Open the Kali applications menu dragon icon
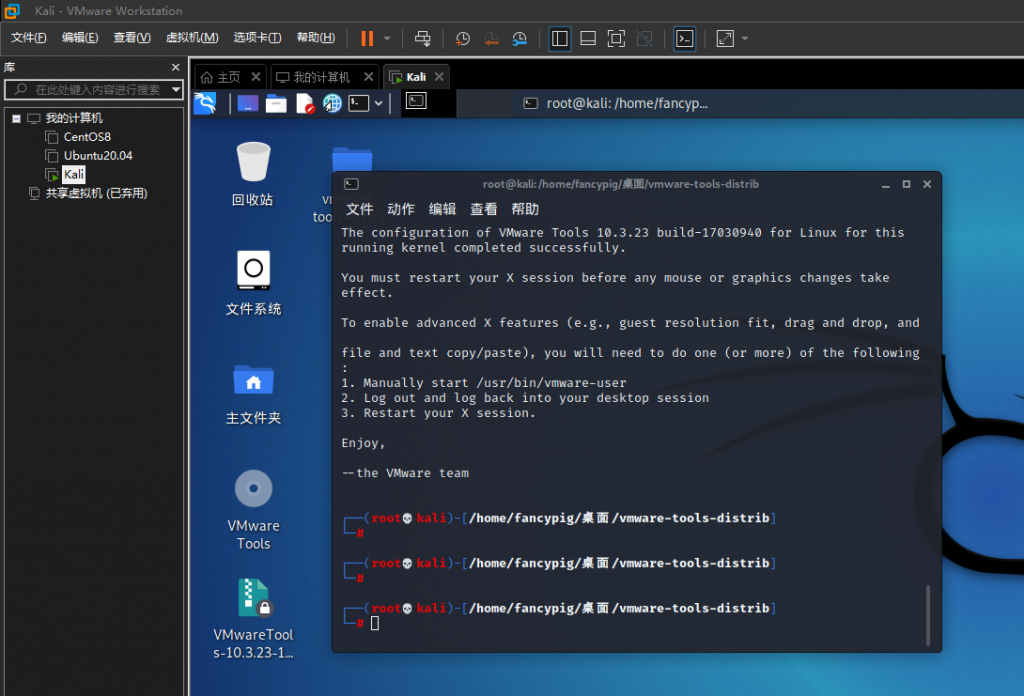Image resolution: width=1024 pixels, height=696 pixels. pos(205,103)
